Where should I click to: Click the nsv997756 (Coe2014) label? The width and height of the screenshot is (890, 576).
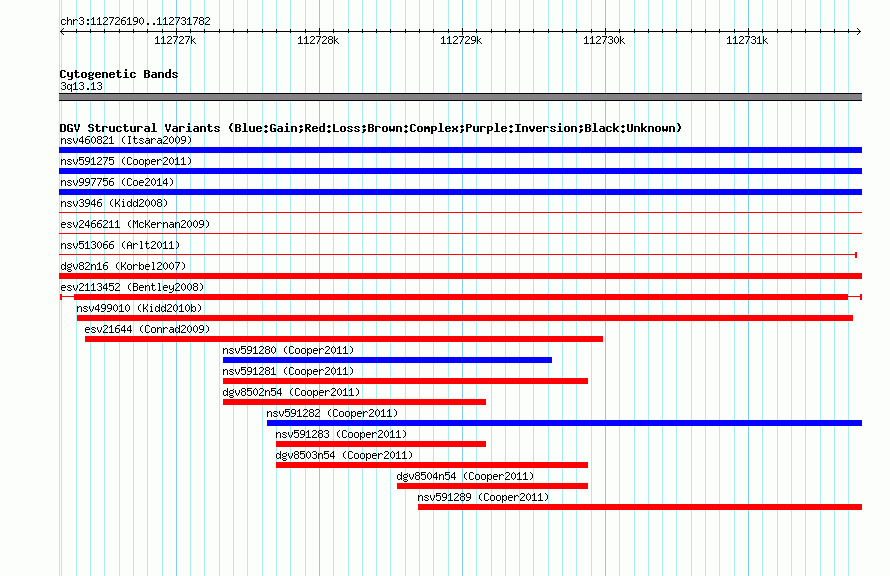click(x=117, y=182)
